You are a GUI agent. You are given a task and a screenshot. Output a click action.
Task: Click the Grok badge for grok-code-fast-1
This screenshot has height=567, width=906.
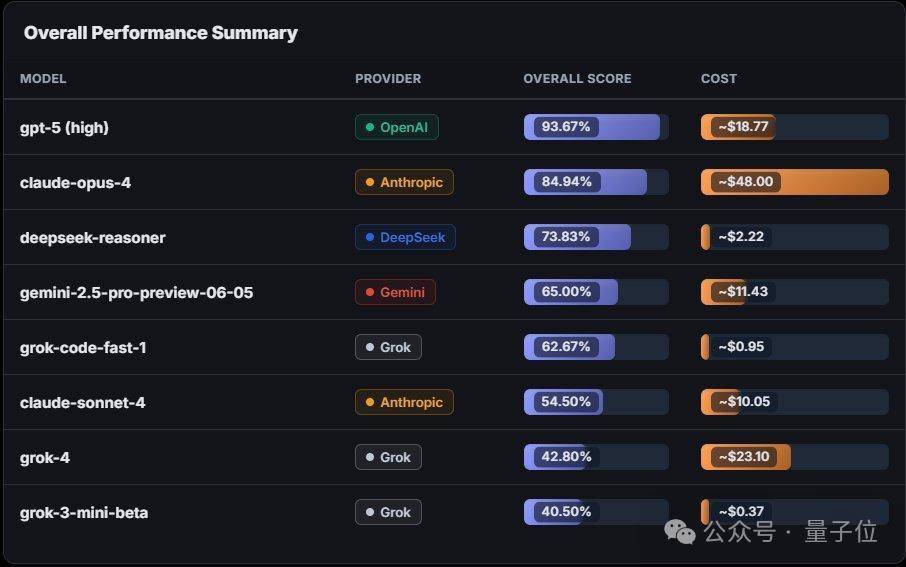pyautogui.click(x=388, y=347)
